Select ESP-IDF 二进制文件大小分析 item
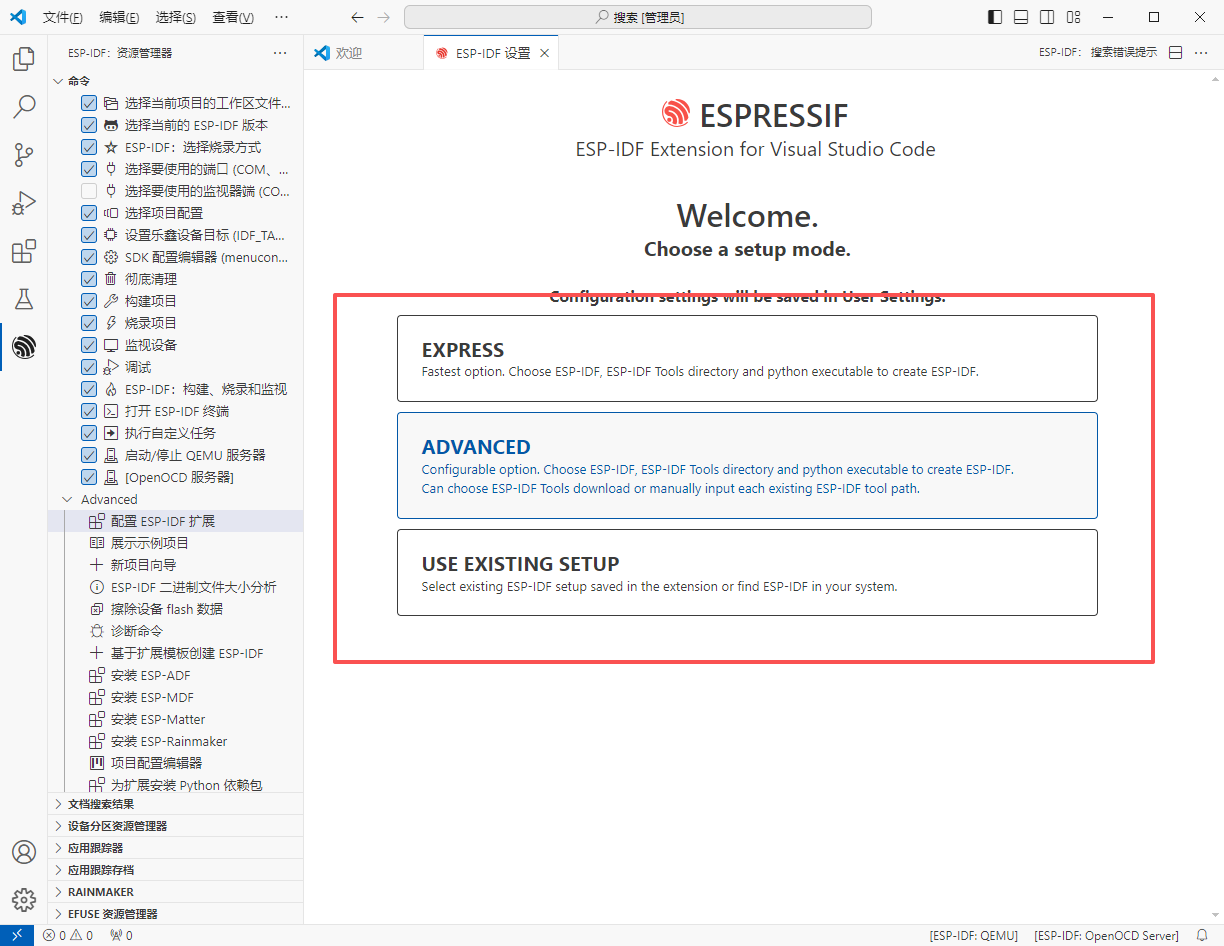The height and width of the screenshot is (946, 1224). coord(175,587)
